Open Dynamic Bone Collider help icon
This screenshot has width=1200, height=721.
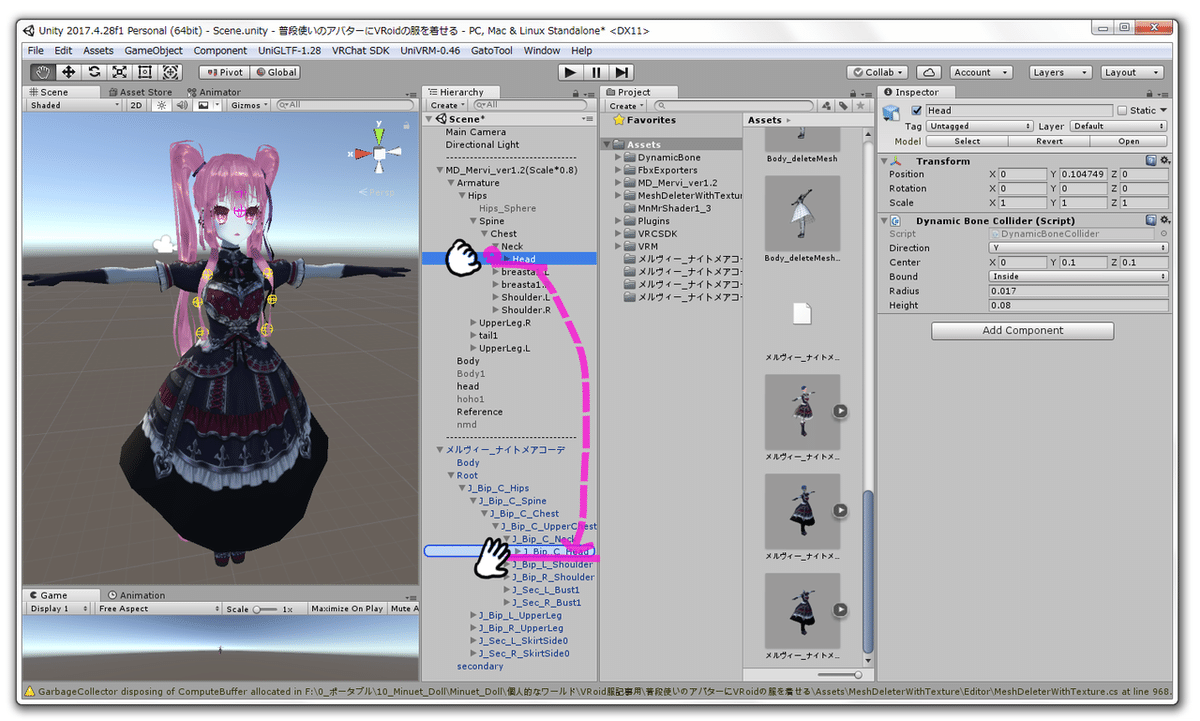(x=1151, y=220)
